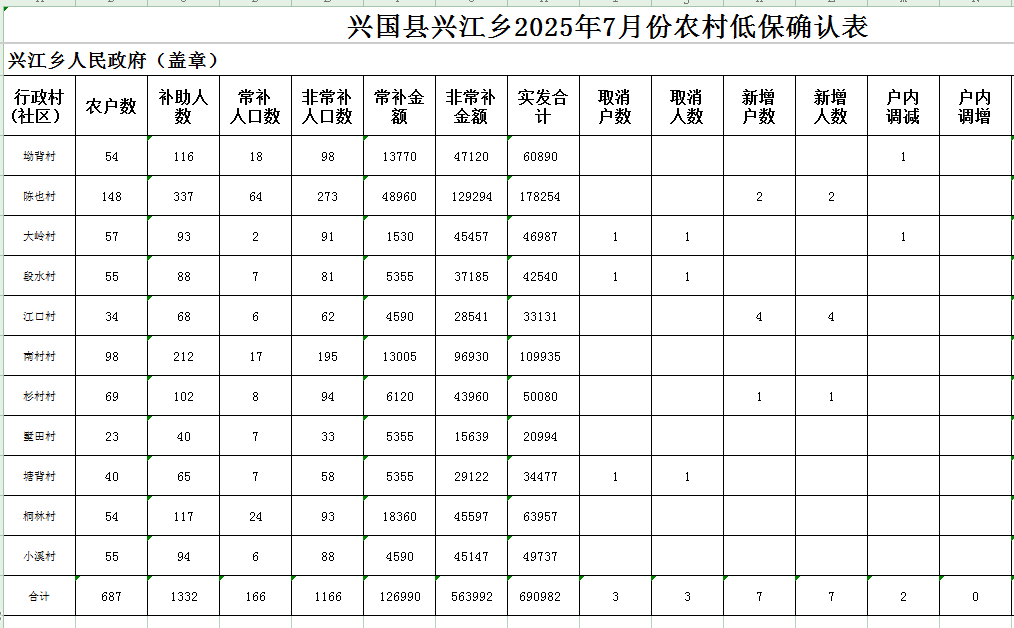Select the 江口村 village name cell
The width and height of the screenshot is (1014, 628).
point(39,317)
